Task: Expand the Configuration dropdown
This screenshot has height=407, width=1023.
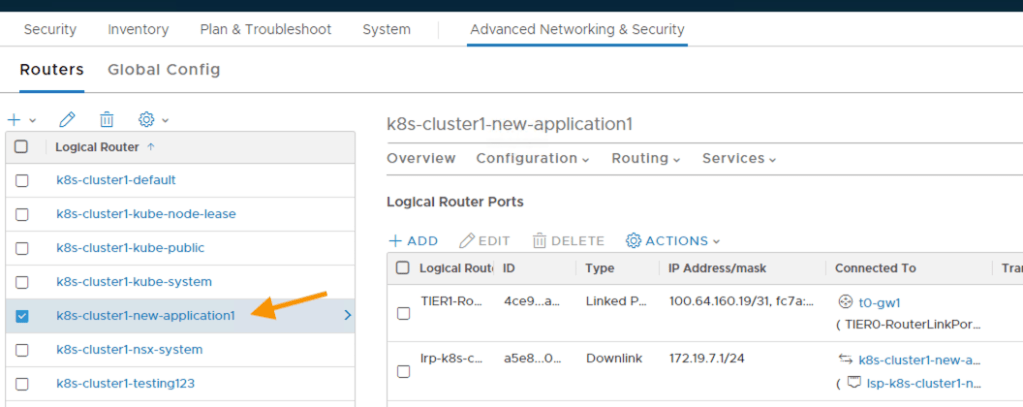Action: [532, 158]
